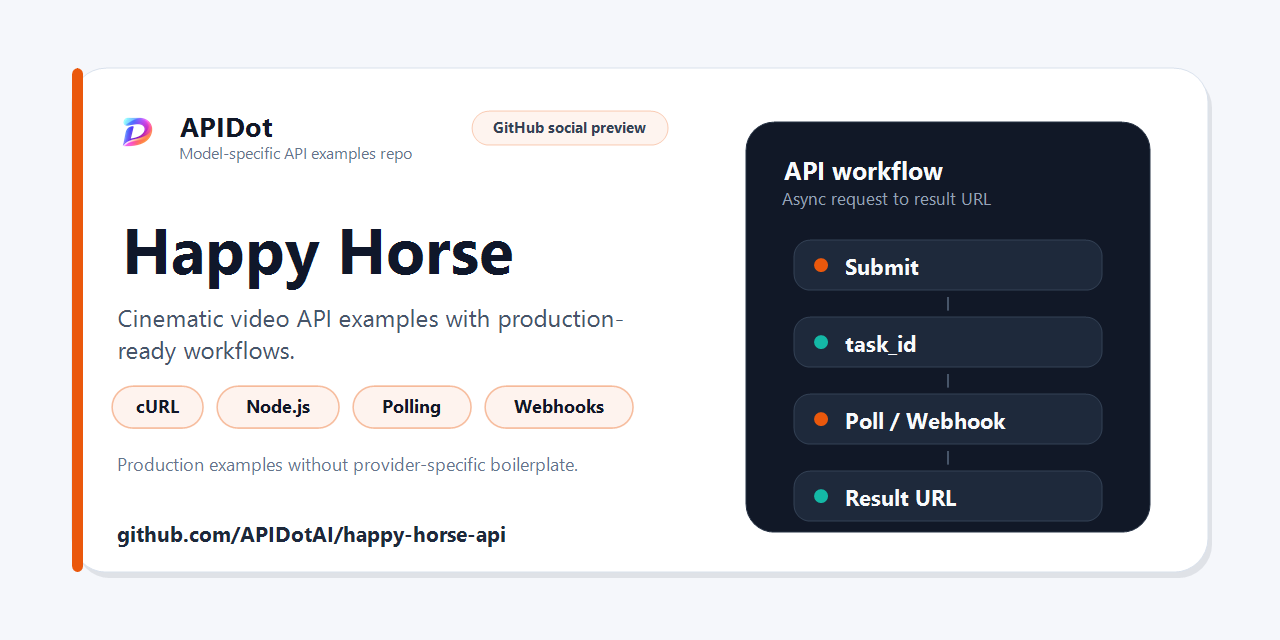Click the Result URL workflow step
The image size is (1280, 640).
(948, 497)
